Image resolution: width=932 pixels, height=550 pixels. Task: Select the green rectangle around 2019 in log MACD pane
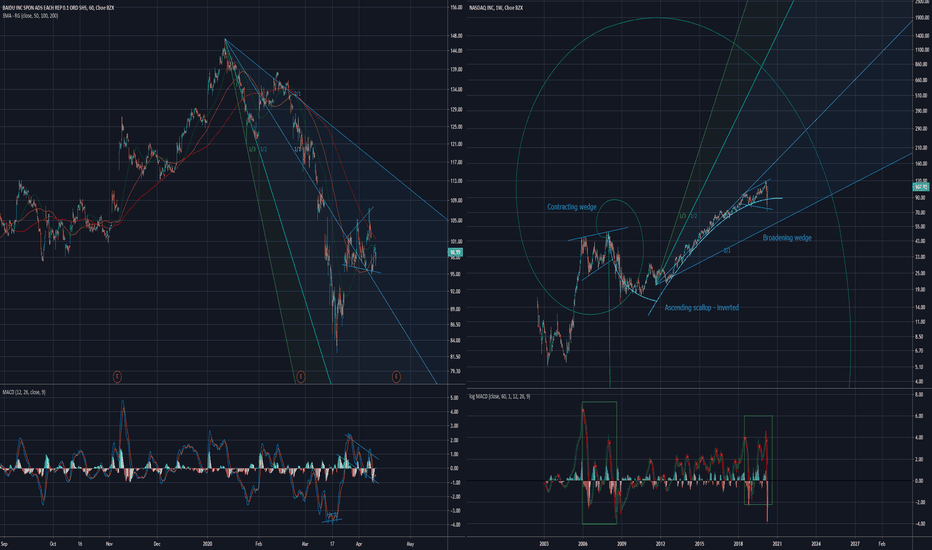tap(758, 460)
